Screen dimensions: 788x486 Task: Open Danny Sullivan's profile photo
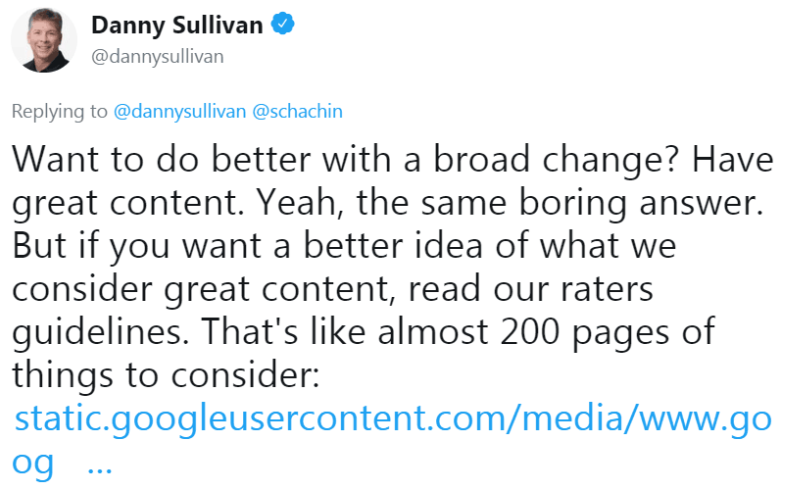[44, 40]
